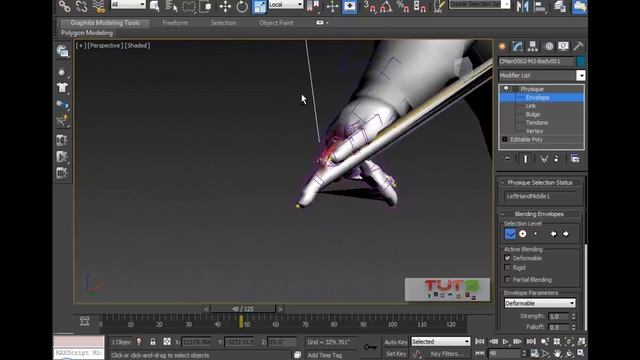Click the Set Key button

coord(396,354)
